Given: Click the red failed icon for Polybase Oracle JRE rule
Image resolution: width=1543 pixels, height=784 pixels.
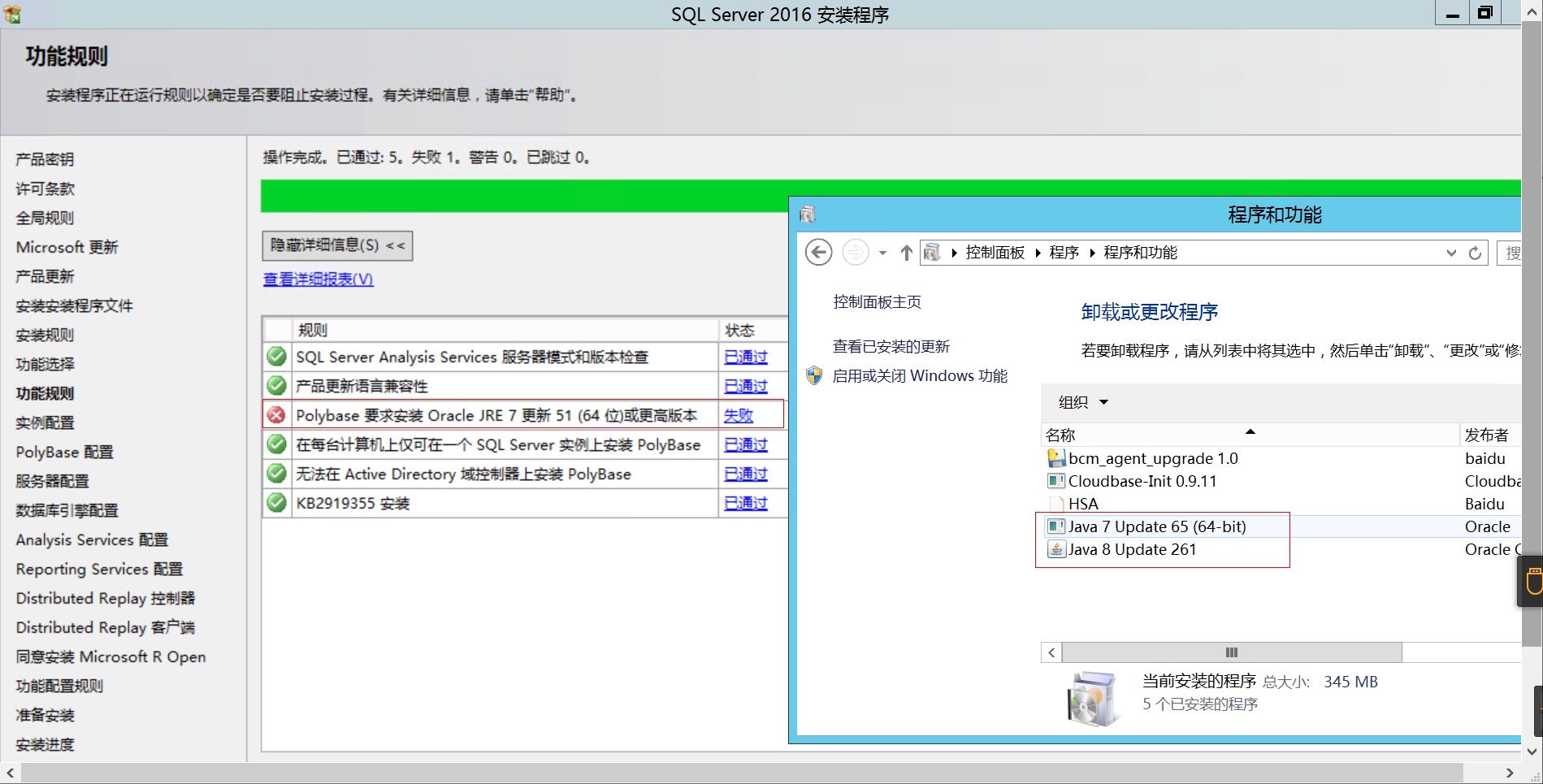Looking at the screenshot, I should 277,415.
